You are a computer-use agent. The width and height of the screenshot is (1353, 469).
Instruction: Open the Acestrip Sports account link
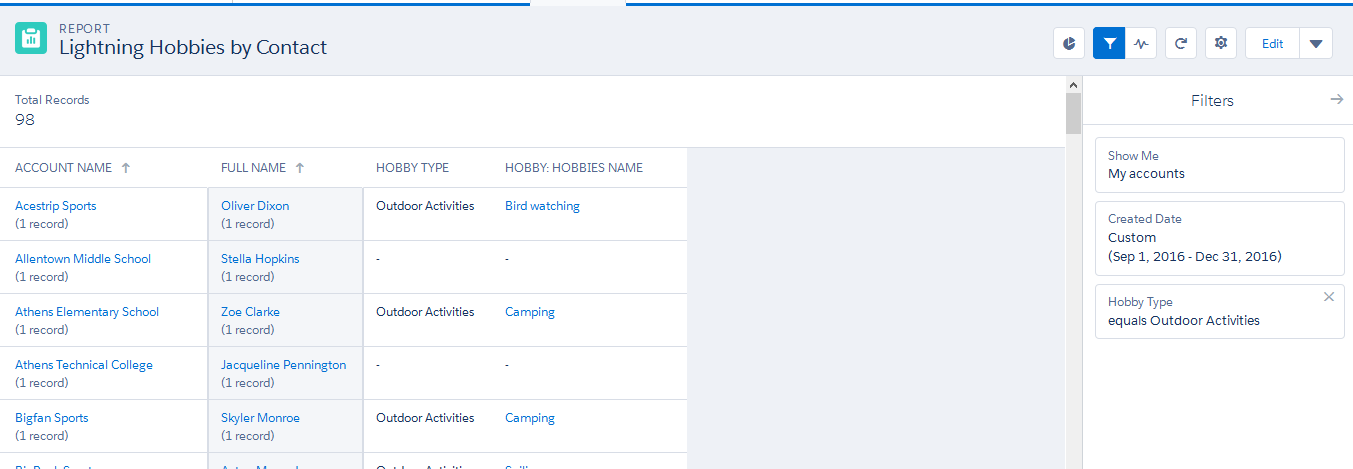click(x=56, y=206)
